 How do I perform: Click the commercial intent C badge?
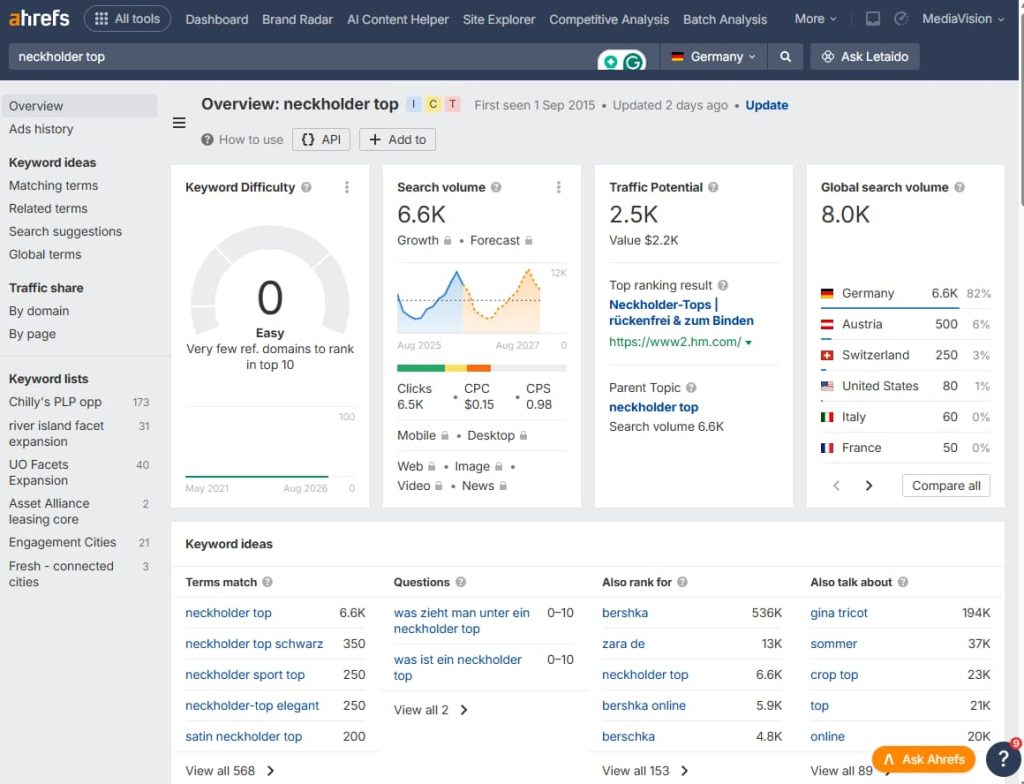coord(432,104)
